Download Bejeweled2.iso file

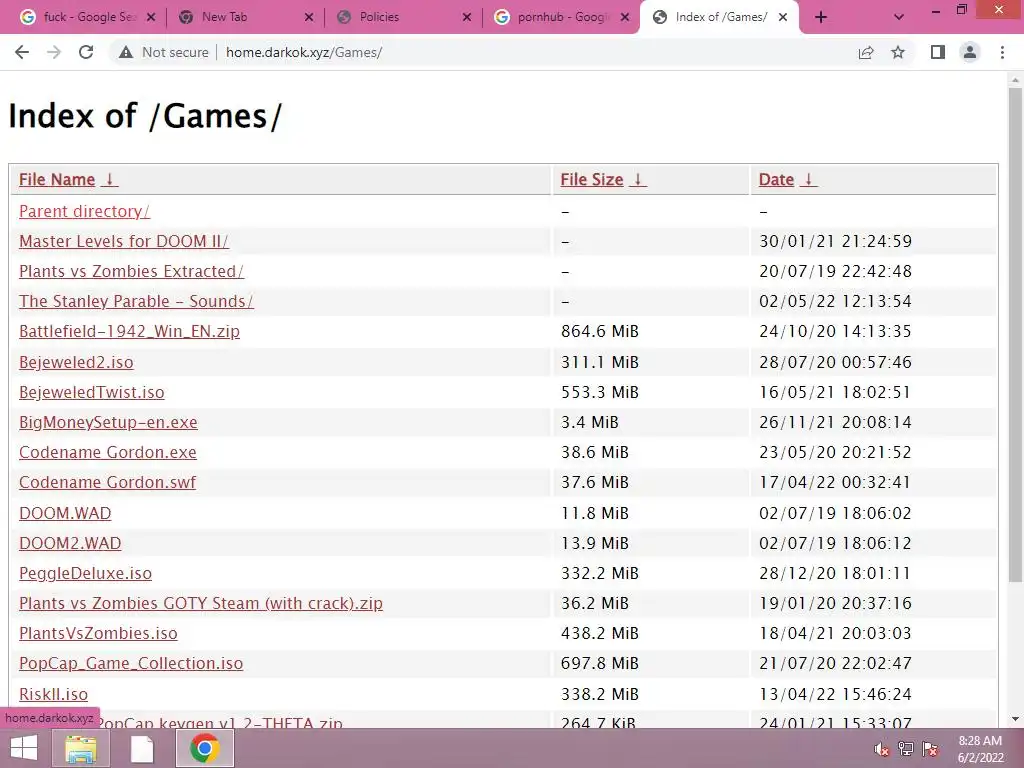(76, 362)
